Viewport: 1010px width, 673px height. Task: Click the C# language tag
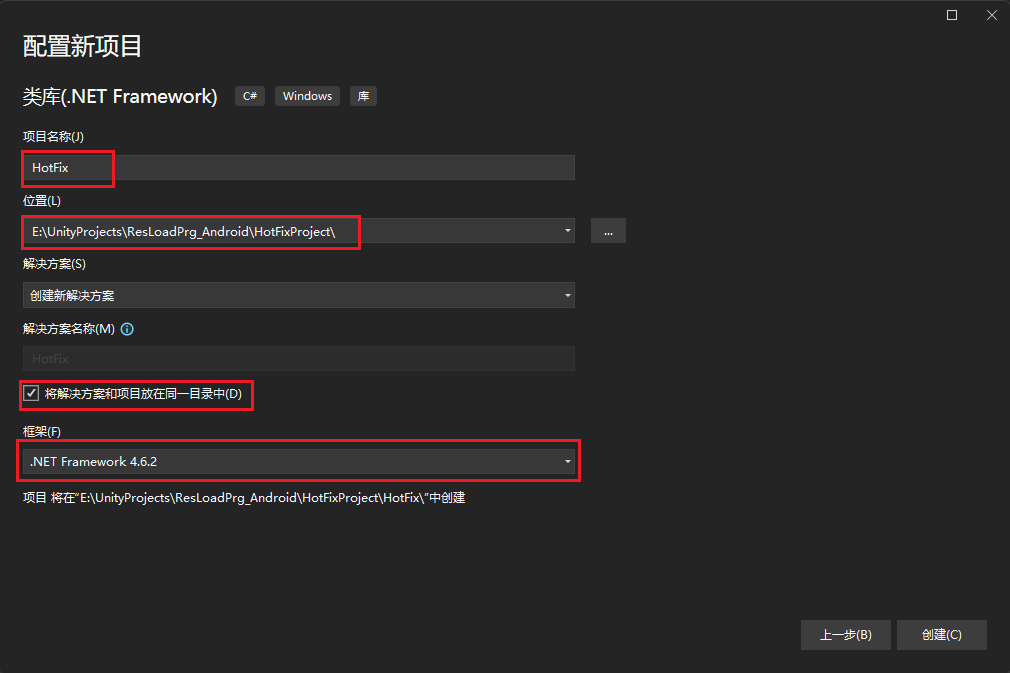pyautogui.click(x=250, y=96)
